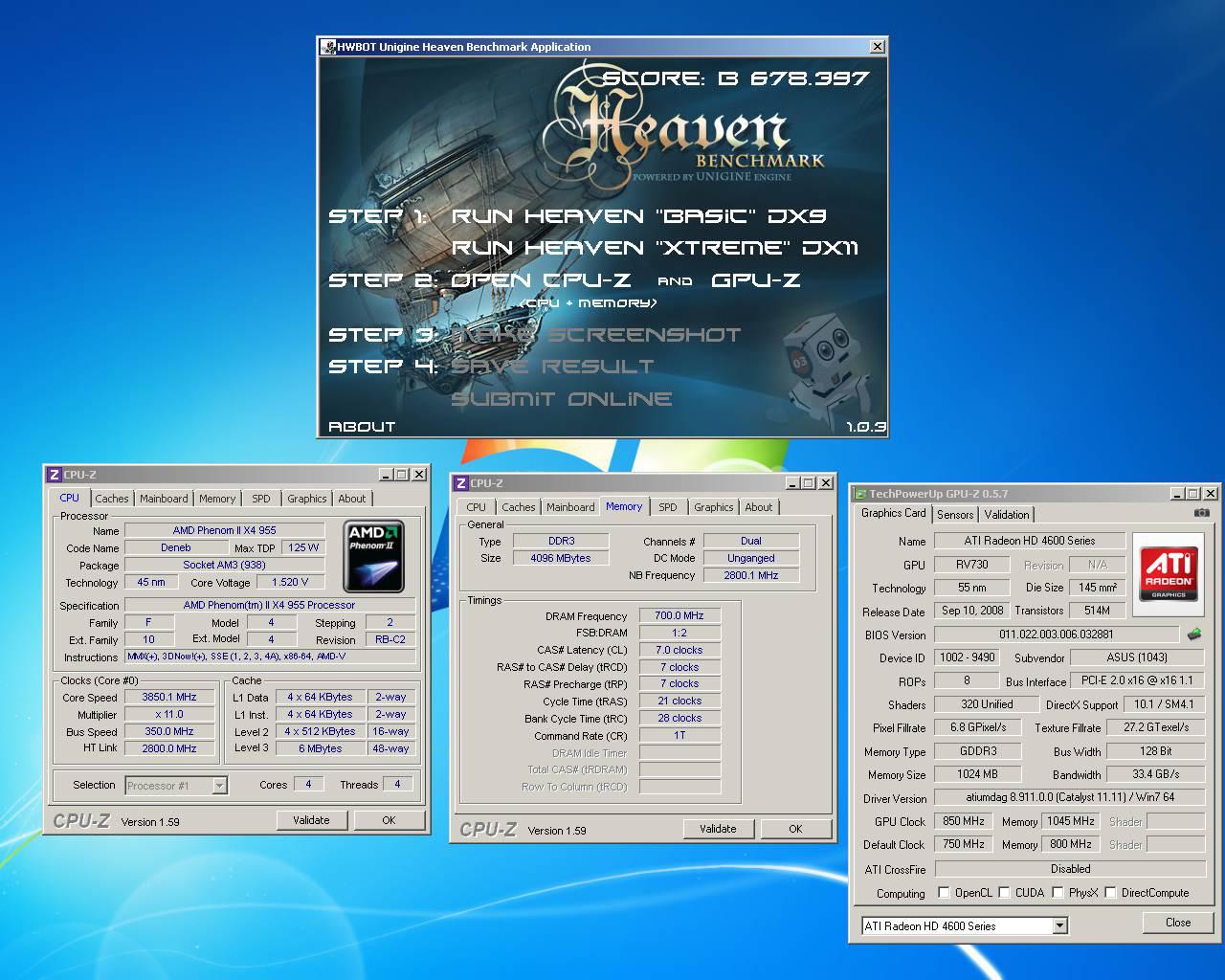Click the AMD Phenom II processor logo

click(373, 556)
